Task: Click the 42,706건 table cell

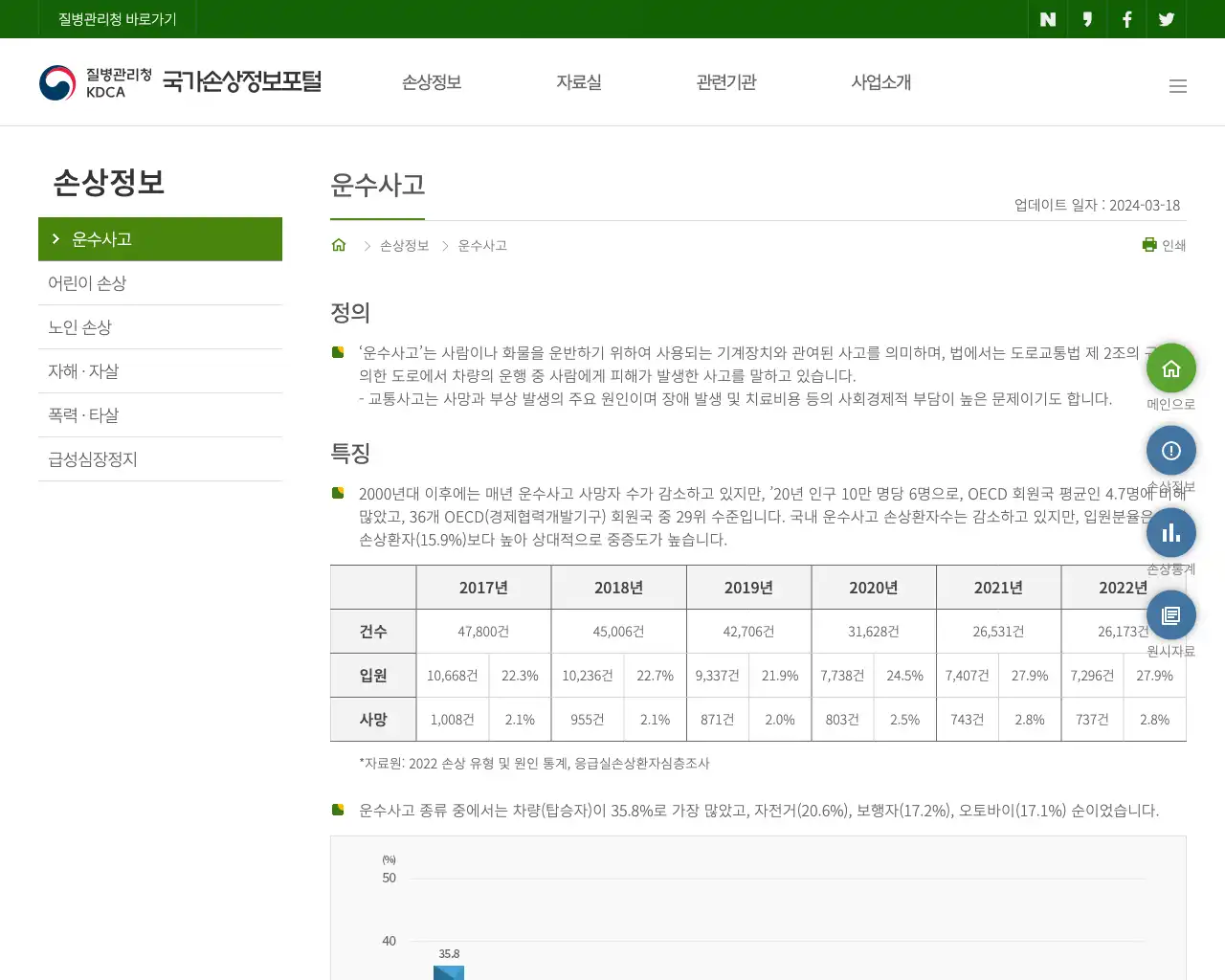Action: 748,632
